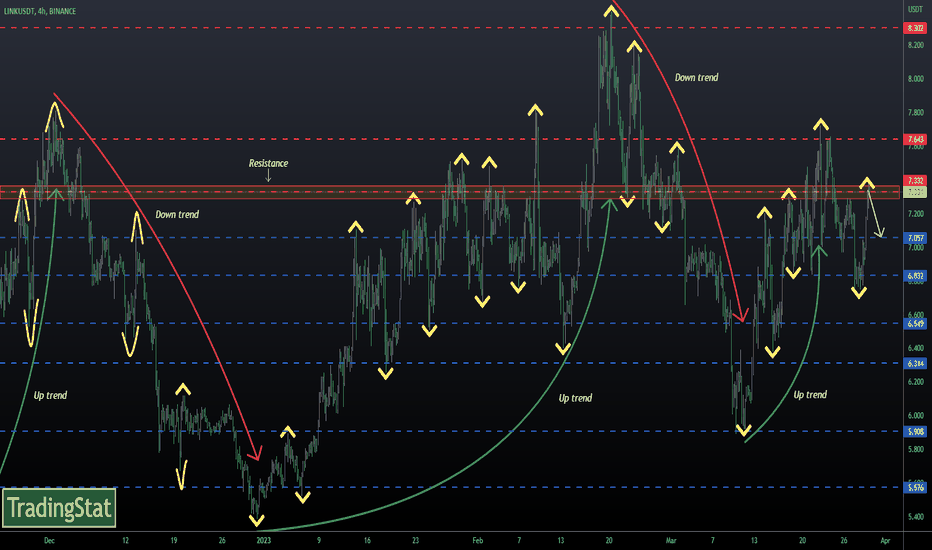The height and width of the screenshot is (550, 932).
Task: Click the Feb label on the time axis
Action: pos(477,540)
